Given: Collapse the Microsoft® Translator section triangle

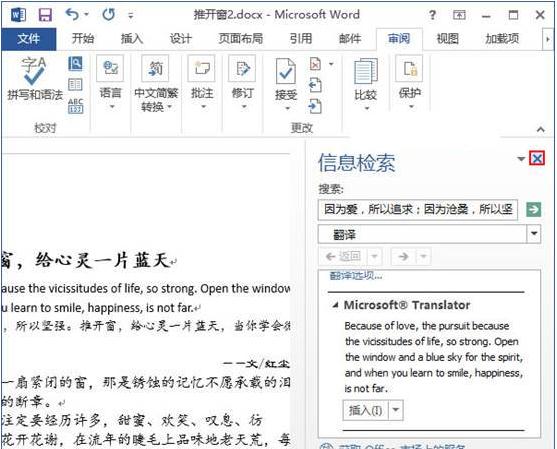Looking at the screenshot, I should pos(335,305).
